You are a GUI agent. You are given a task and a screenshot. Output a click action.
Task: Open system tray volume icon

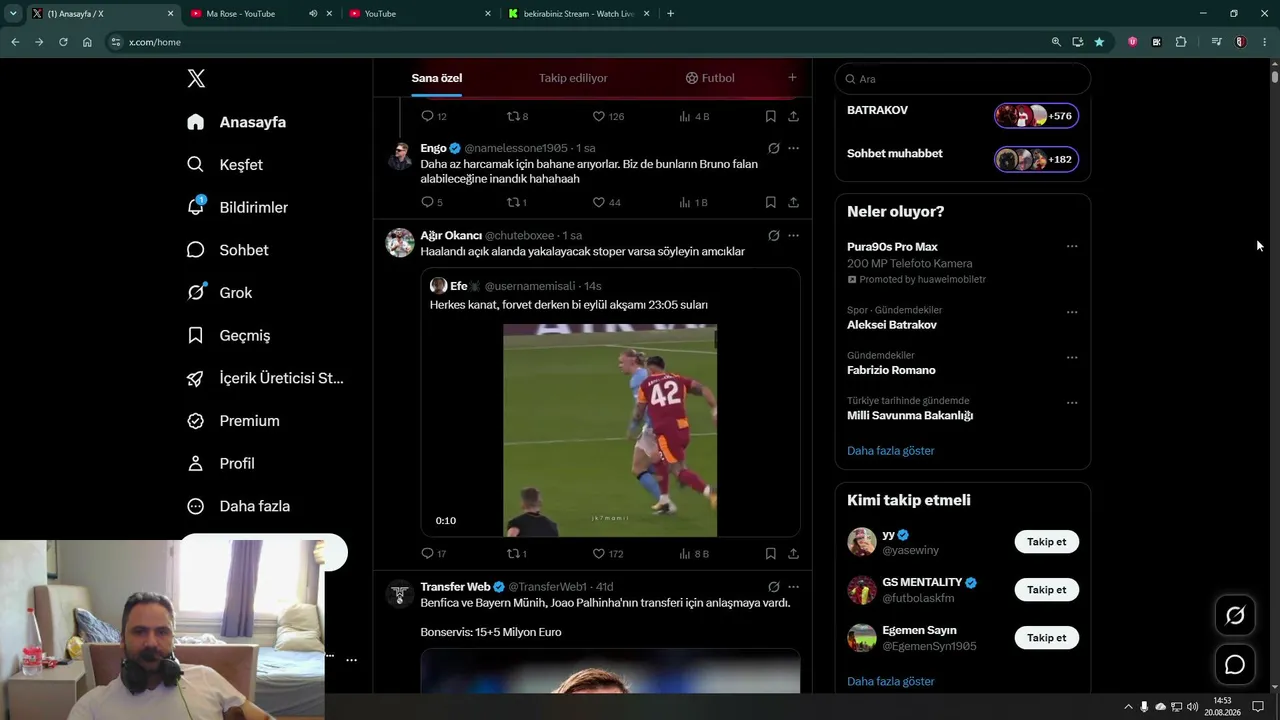[x=1192, y=707]
